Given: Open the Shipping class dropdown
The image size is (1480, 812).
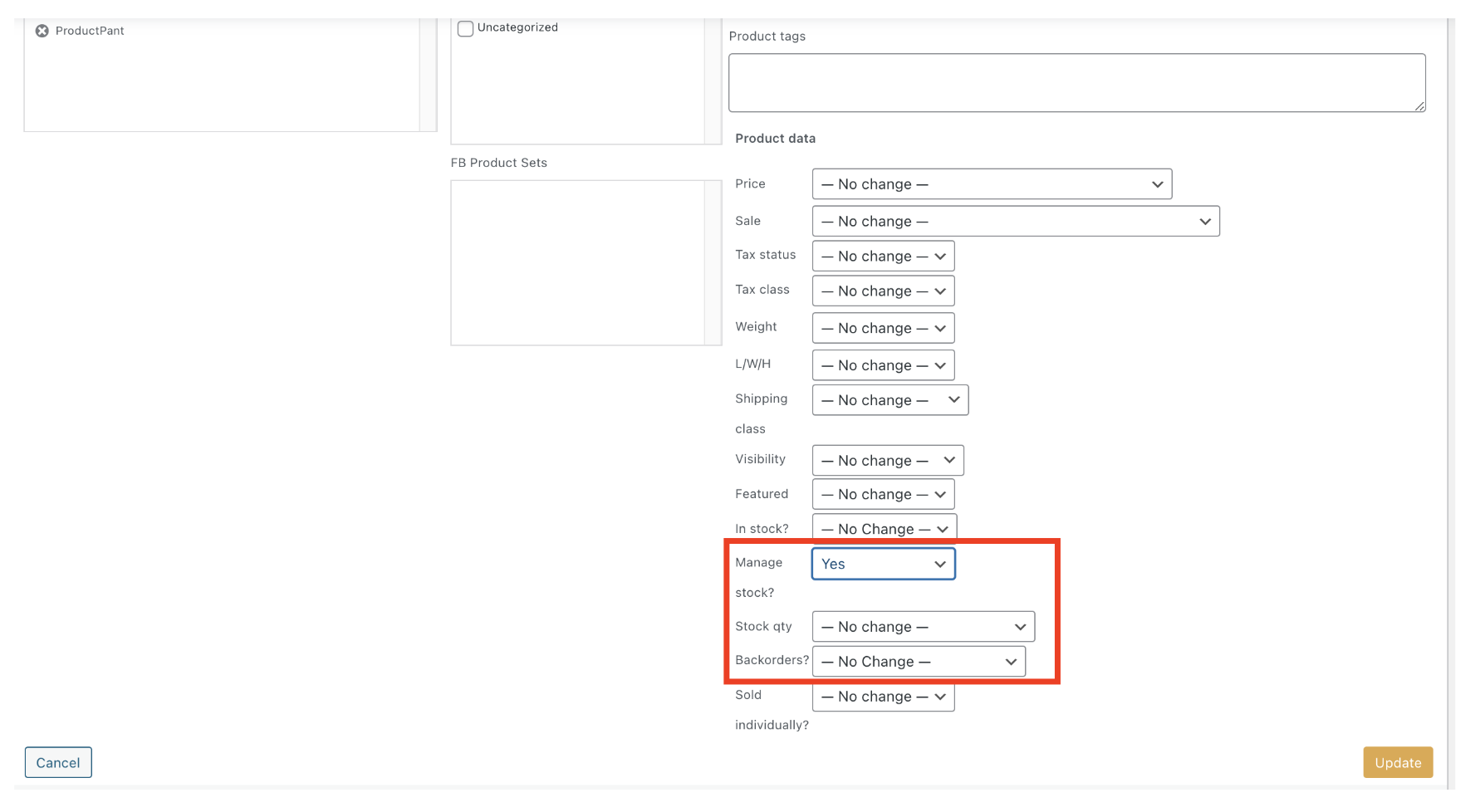Looking at the screenshot, I should click(x=890, y=400).
